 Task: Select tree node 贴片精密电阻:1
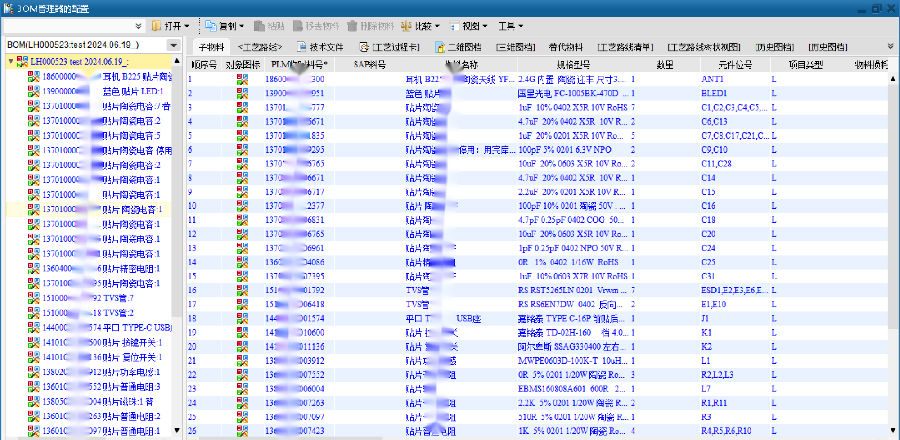tap(131, 268)
